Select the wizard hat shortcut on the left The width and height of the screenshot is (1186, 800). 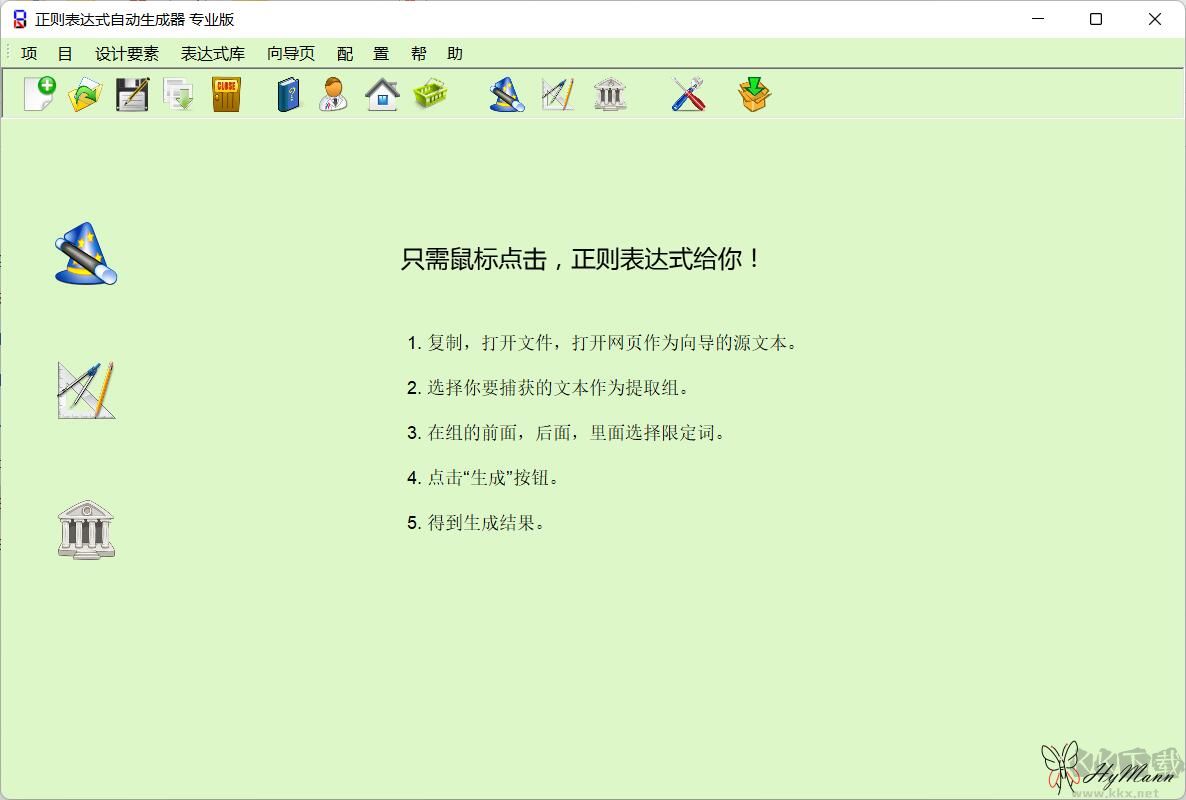(86, 253)
